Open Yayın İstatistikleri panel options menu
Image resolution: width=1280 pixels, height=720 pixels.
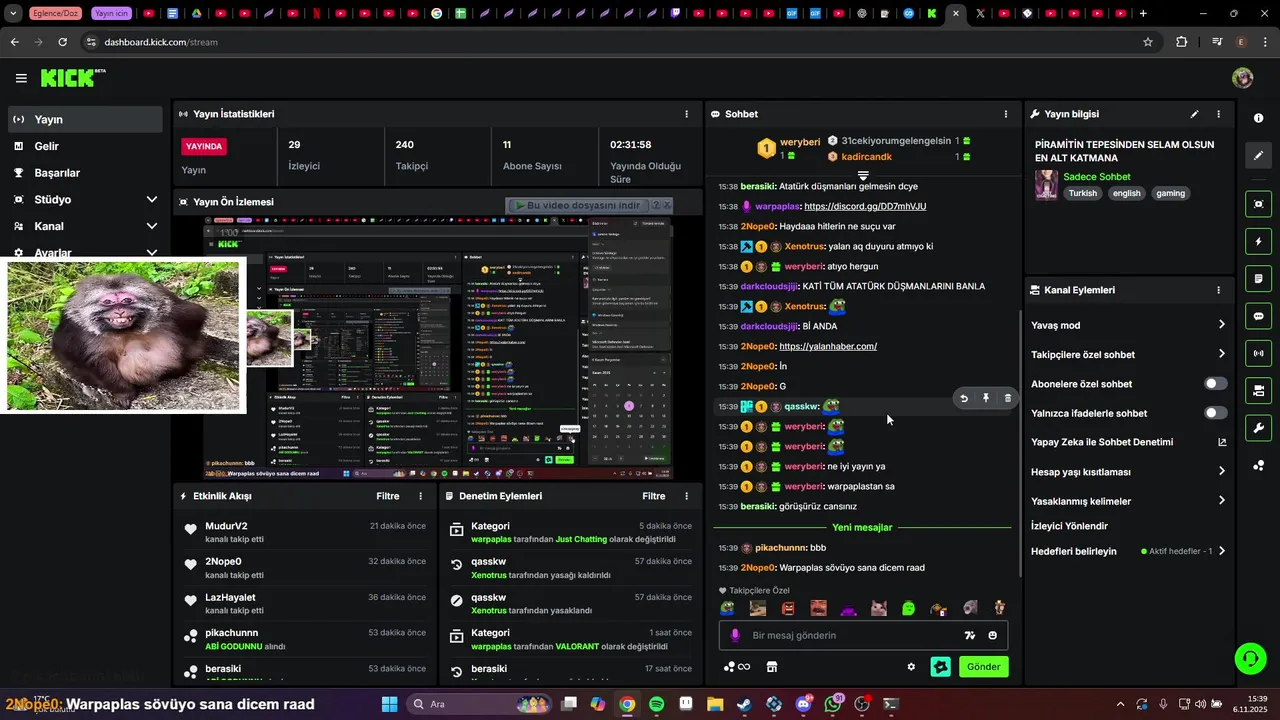click(x=686, y=114)
